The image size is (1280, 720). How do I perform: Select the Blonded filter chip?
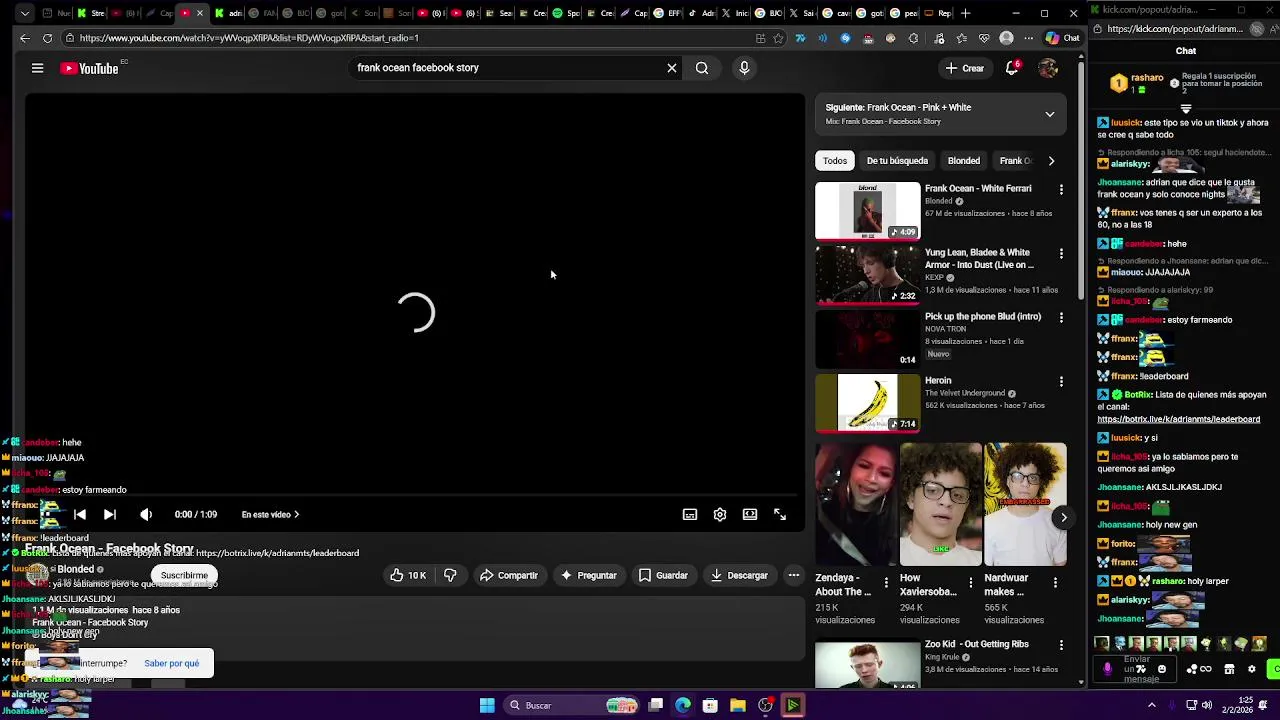[964, 160]
